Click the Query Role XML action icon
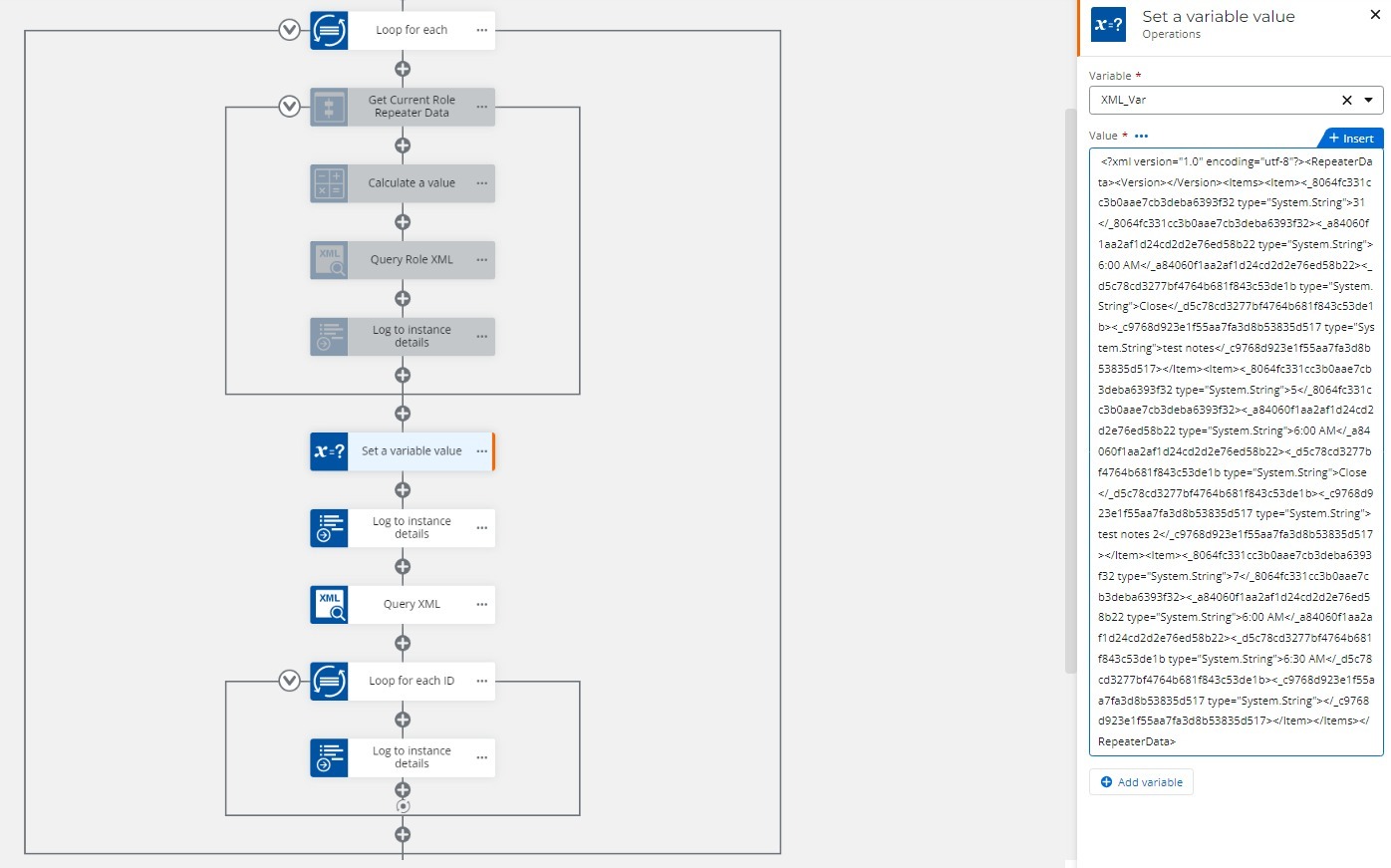1391x868 pixels. [x=329, y=260]
